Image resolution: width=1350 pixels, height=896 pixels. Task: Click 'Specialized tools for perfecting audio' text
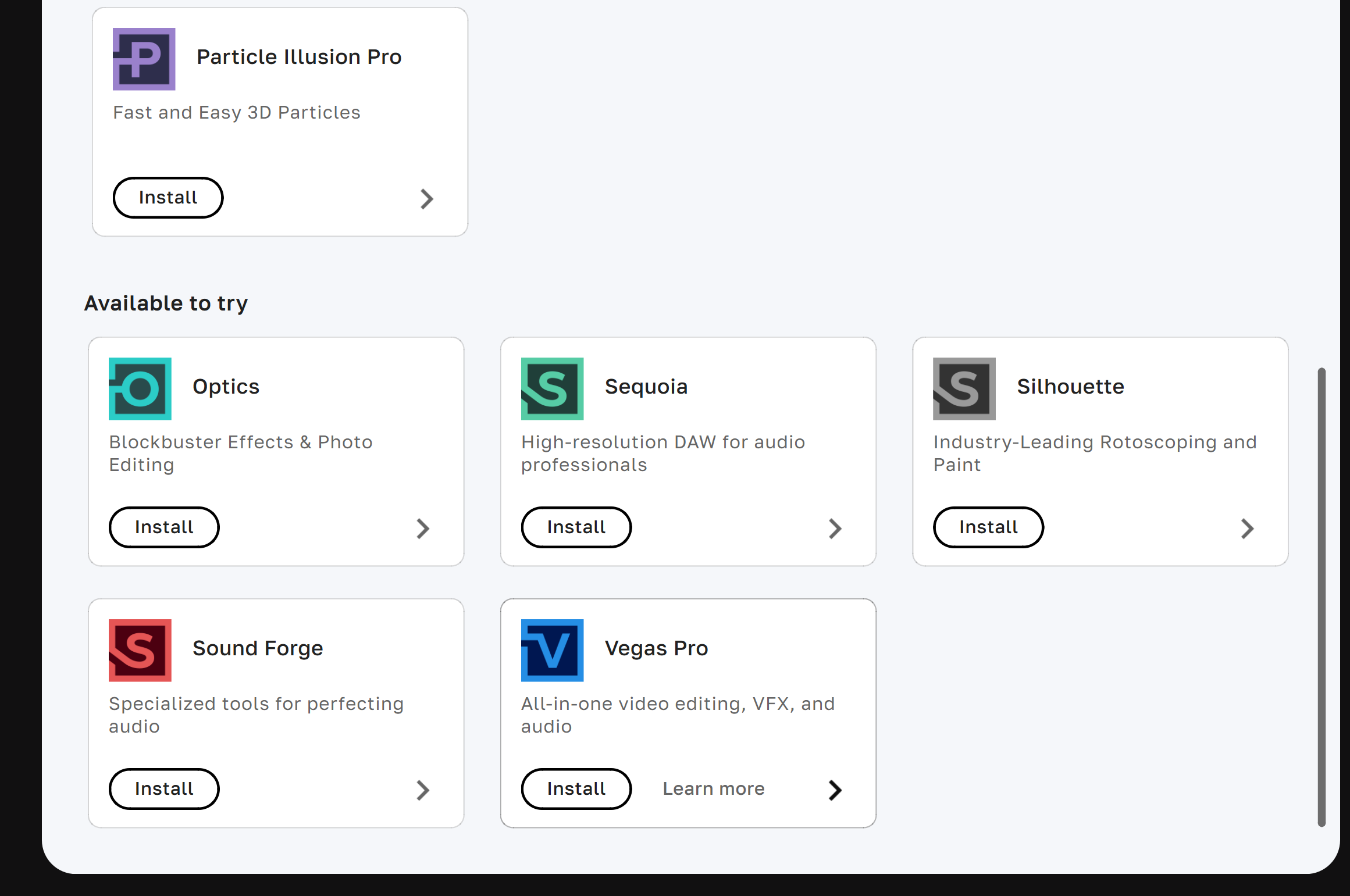coord(257,715)
